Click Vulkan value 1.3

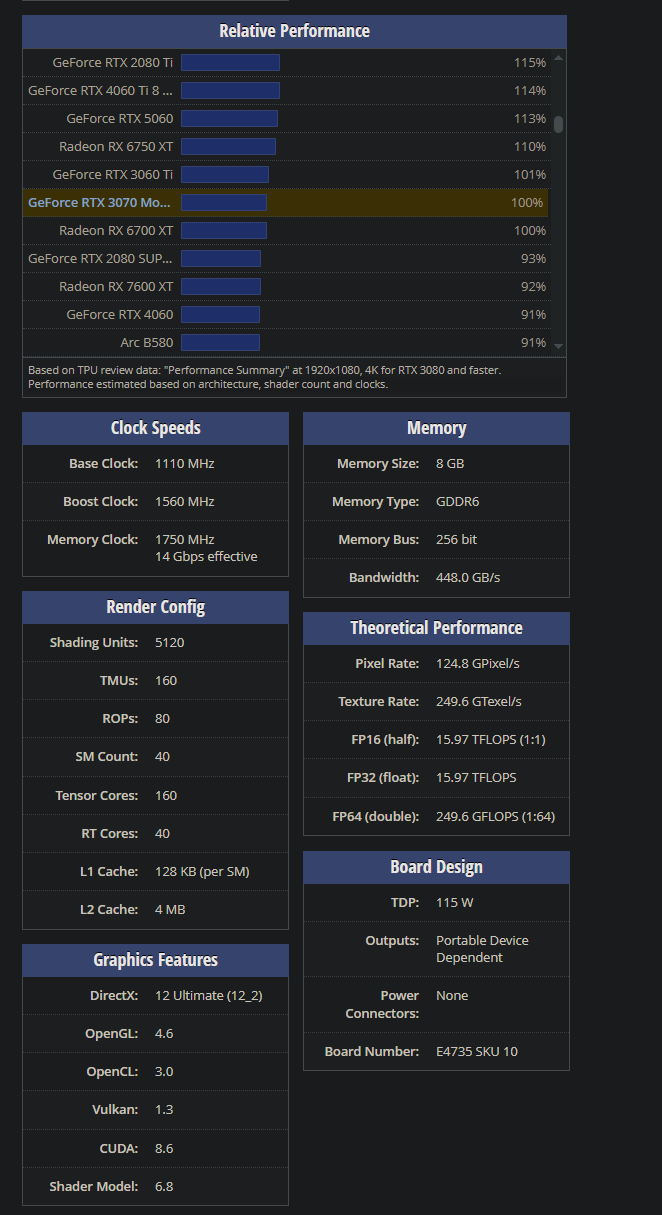pos(164,1110)
